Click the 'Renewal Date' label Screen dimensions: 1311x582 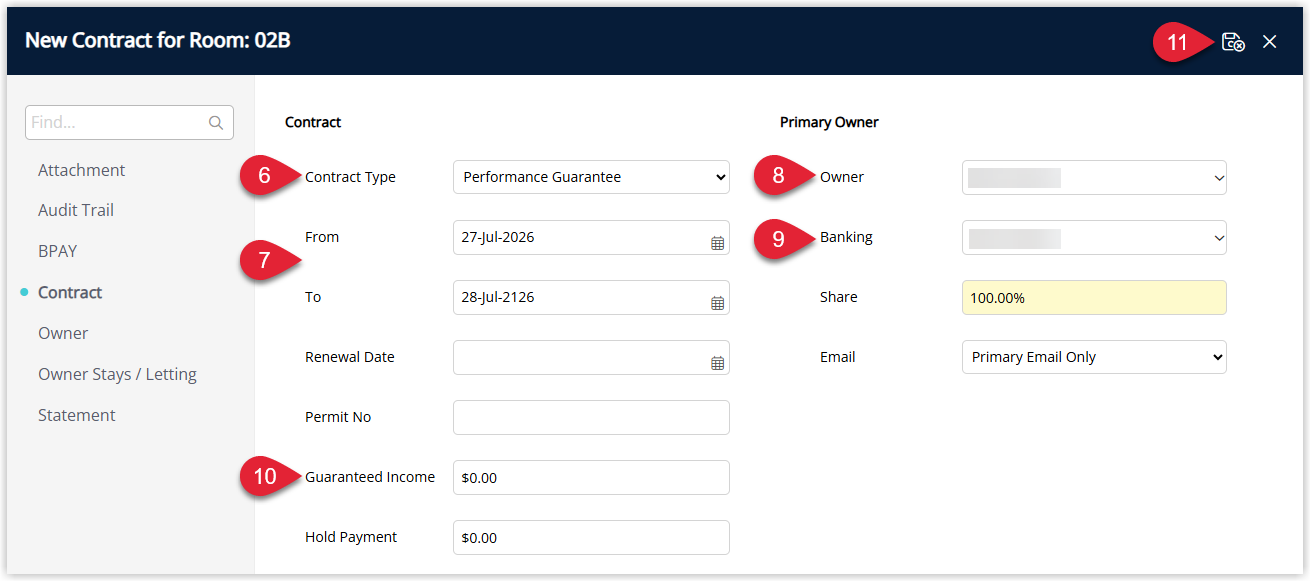pos(349,357)
